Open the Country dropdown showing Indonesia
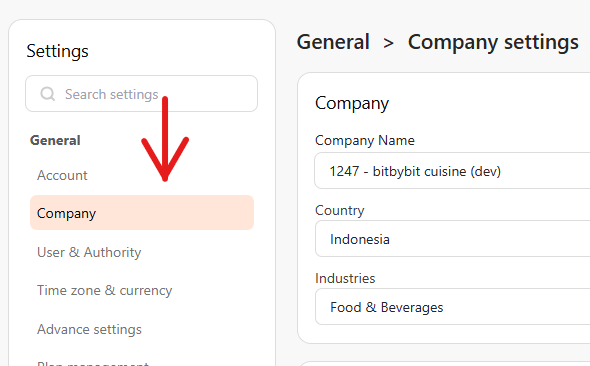 click(x=452, y=239)
